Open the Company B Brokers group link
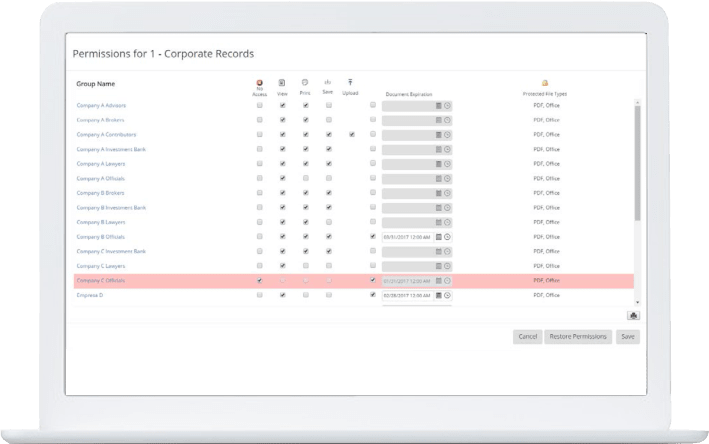Screen dimensions: 709x444 click(x=100, y=193)
